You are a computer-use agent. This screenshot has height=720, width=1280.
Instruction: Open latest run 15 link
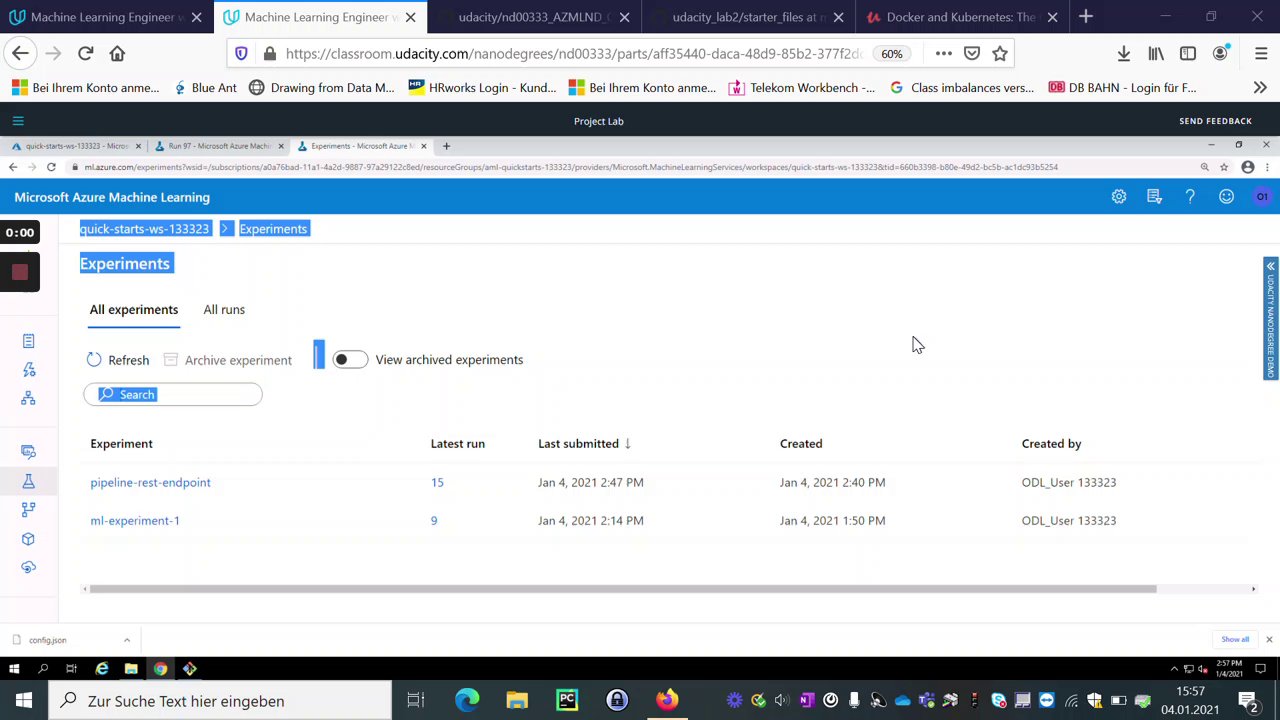pos(437,482)
